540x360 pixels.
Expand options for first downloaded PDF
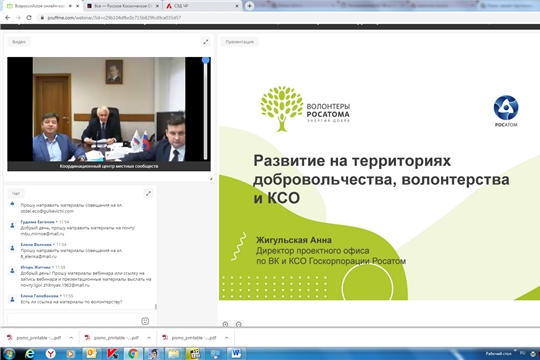[71, 338]
